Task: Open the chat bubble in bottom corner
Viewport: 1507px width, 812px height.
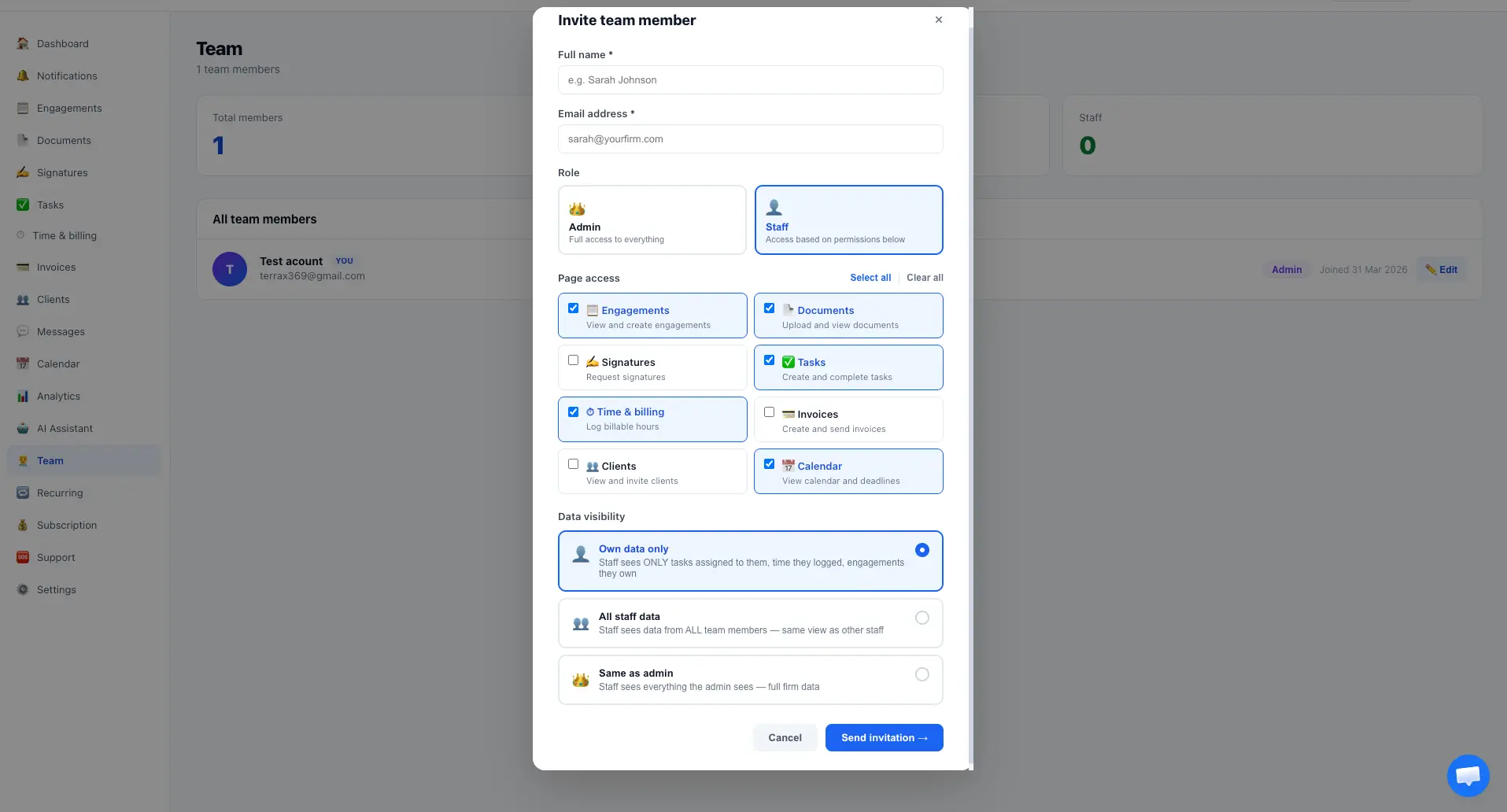Action: pyautogui.click(x=1467, y=775)
